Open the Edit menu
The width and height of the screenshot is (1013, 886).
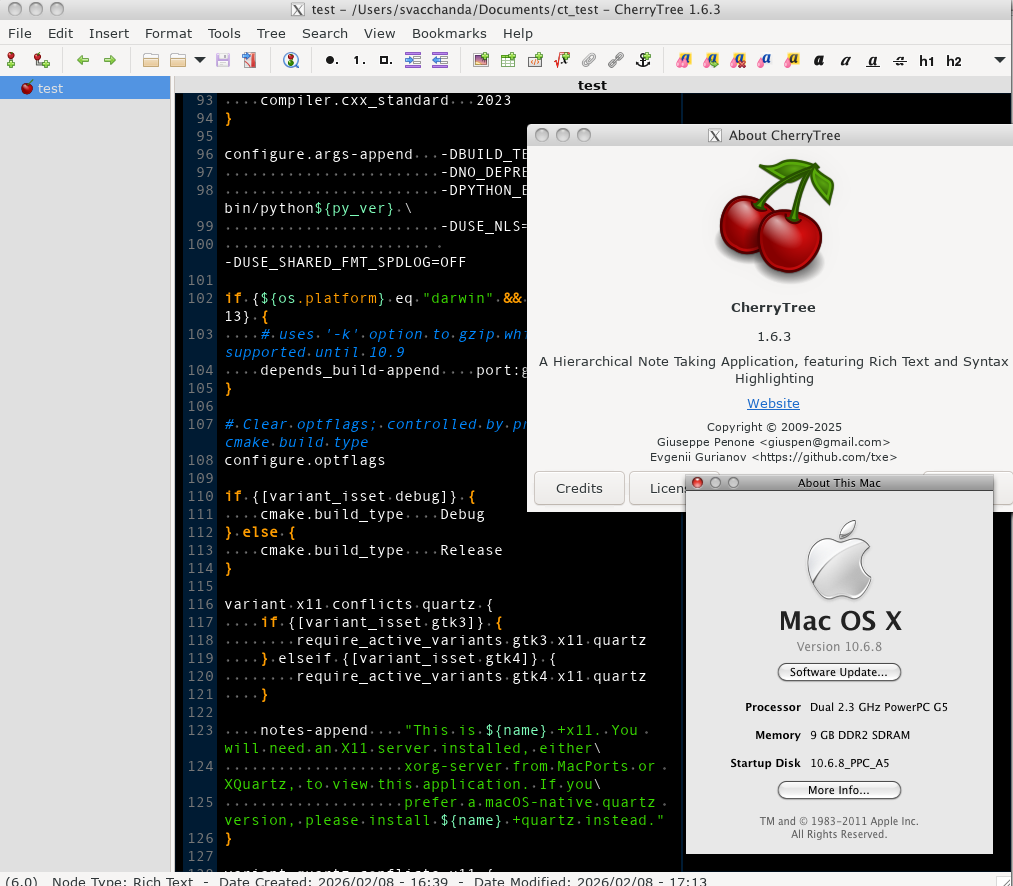pyautogui.click(x=60, y=33)
